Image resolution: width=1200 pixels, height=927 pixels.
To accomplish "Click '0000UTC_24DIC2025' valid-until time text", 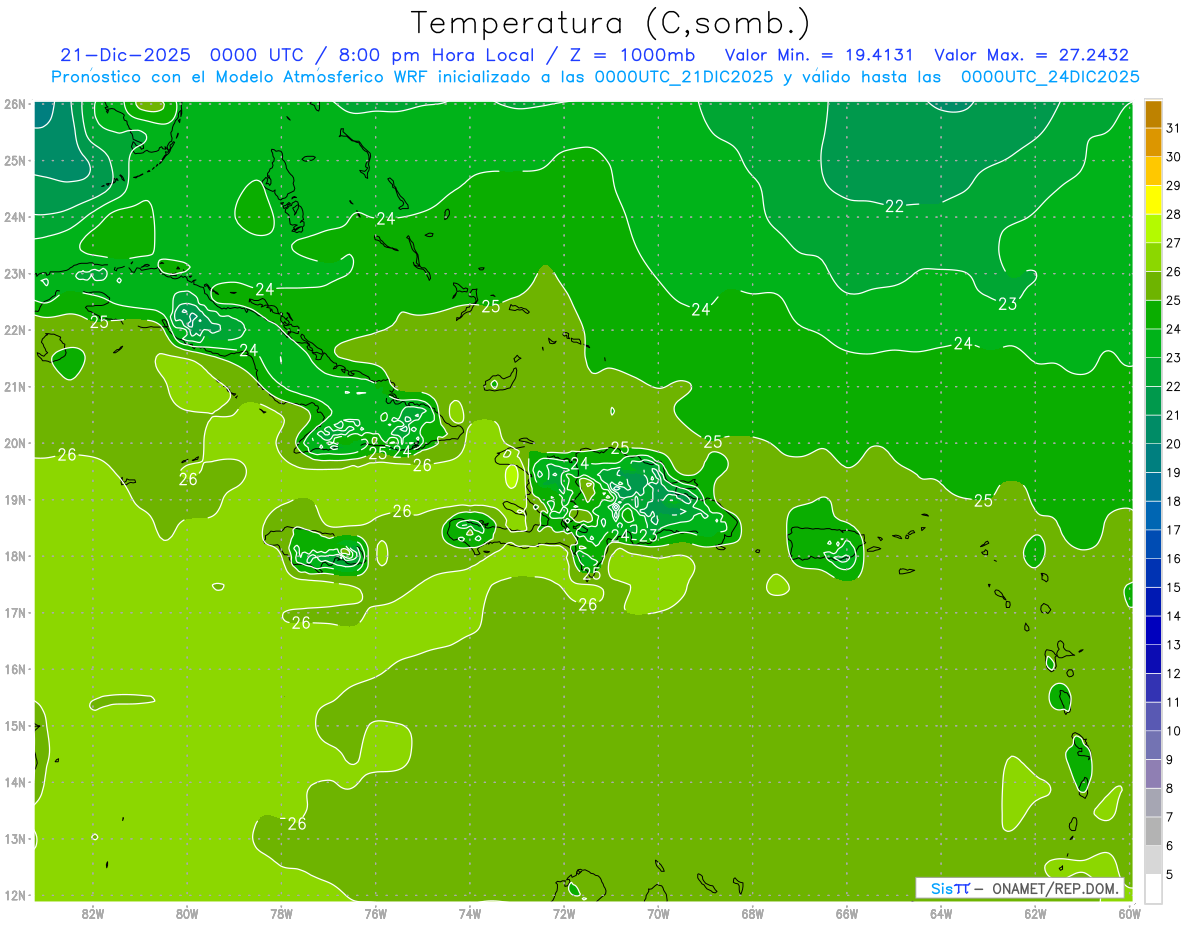I will pyautogui.click(x=1050, y=77).
